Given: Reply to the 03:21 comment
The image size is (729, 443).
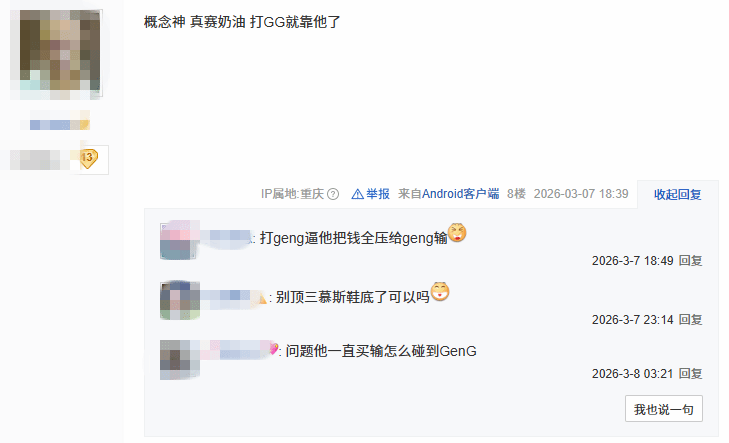Looking at the screenshot, I should [690, 374].
